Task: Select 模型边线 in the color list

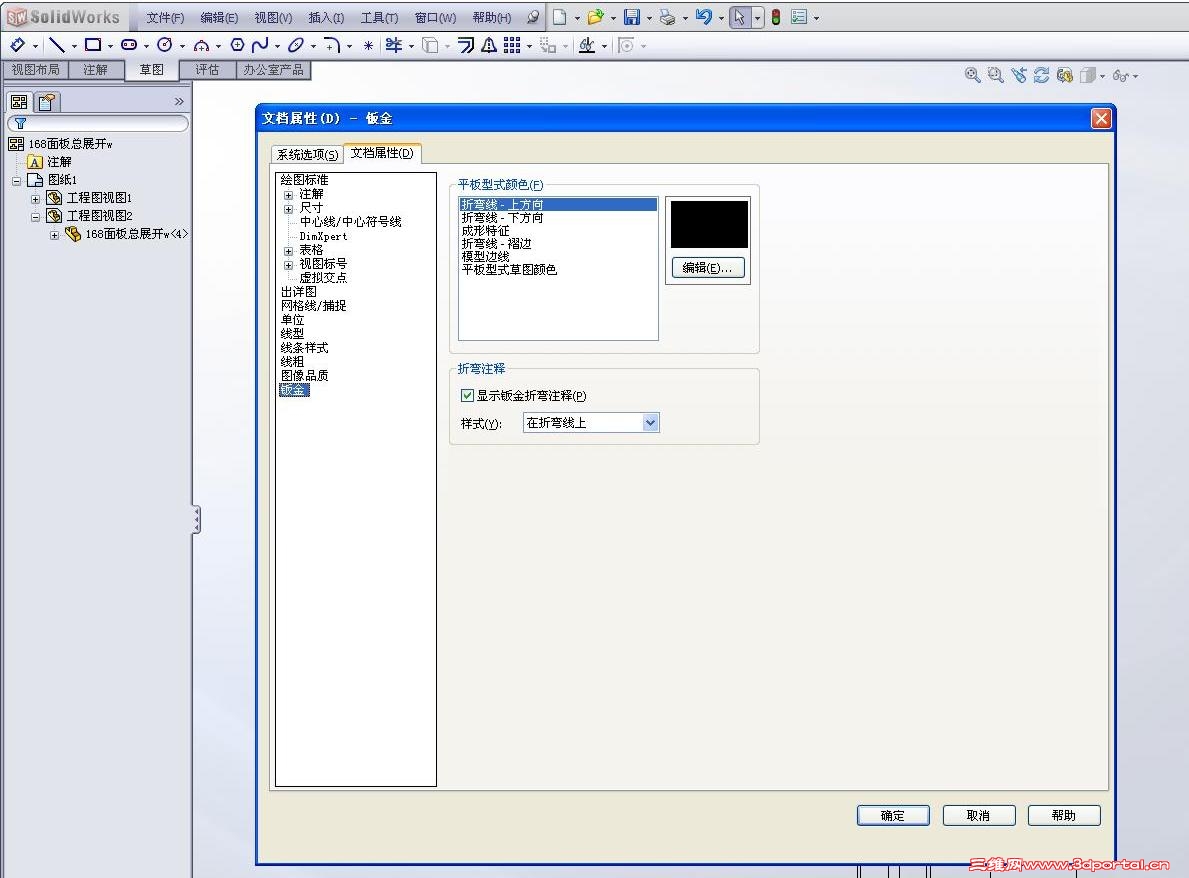Action: 485,256
